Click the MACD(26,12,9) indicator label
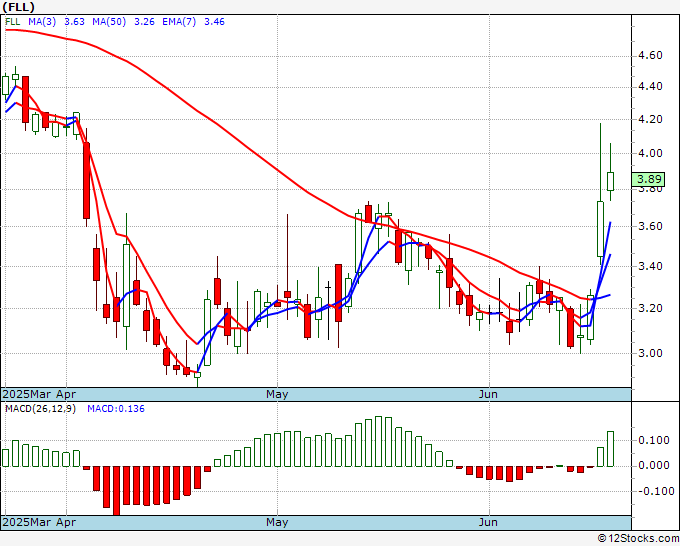Screen dimensions: 680x546 click(x=40, y=409)
